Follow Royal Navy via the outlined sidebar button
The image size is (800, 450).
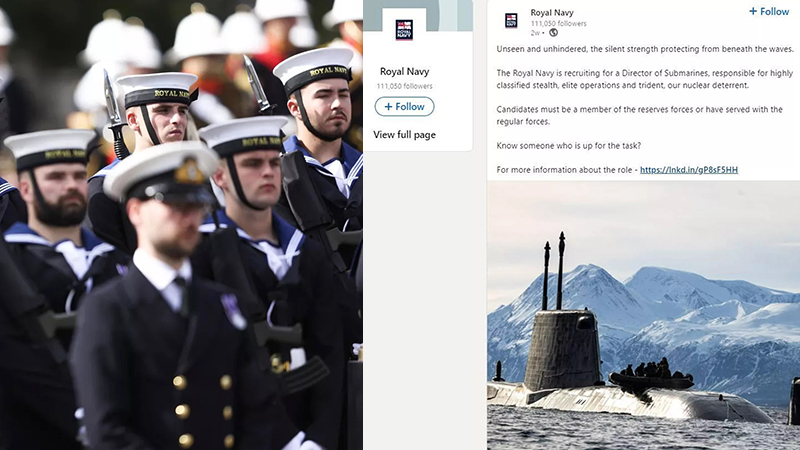point(405,107)
